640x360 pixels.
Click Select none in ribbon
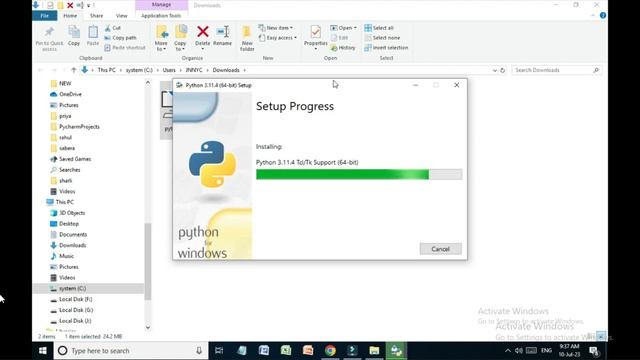[382, 38]
